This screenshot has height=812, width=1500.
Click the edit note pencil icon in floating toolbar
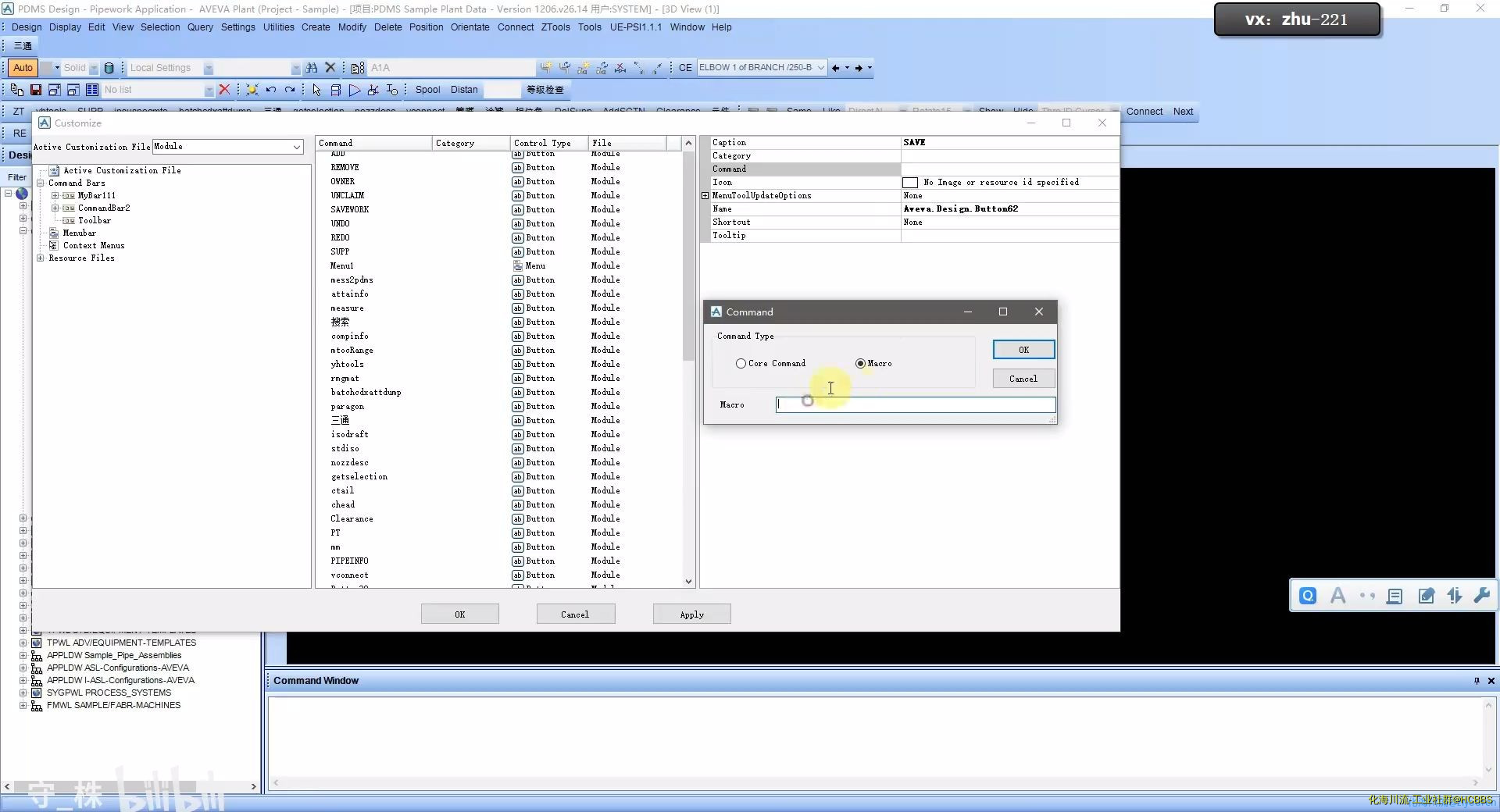pyautogui.click(x=1426, y=596)
